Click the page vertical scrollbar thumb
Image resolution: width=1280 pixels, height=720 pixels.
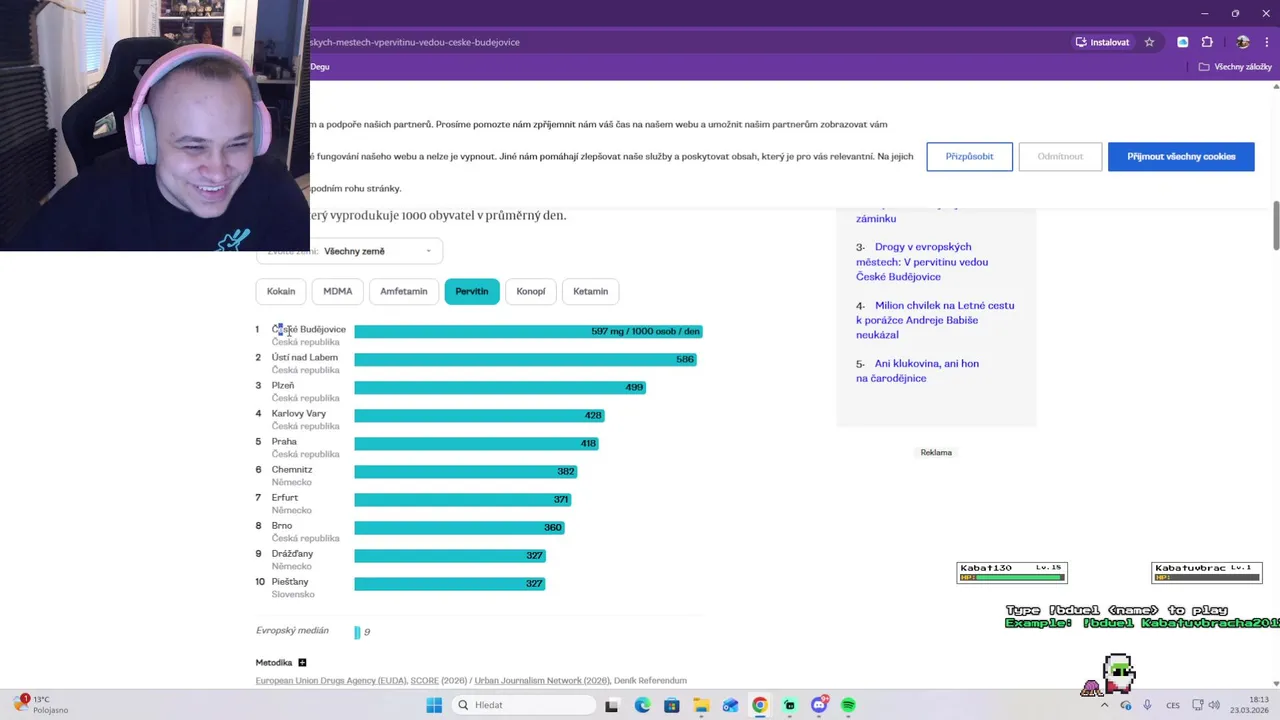1275,226
